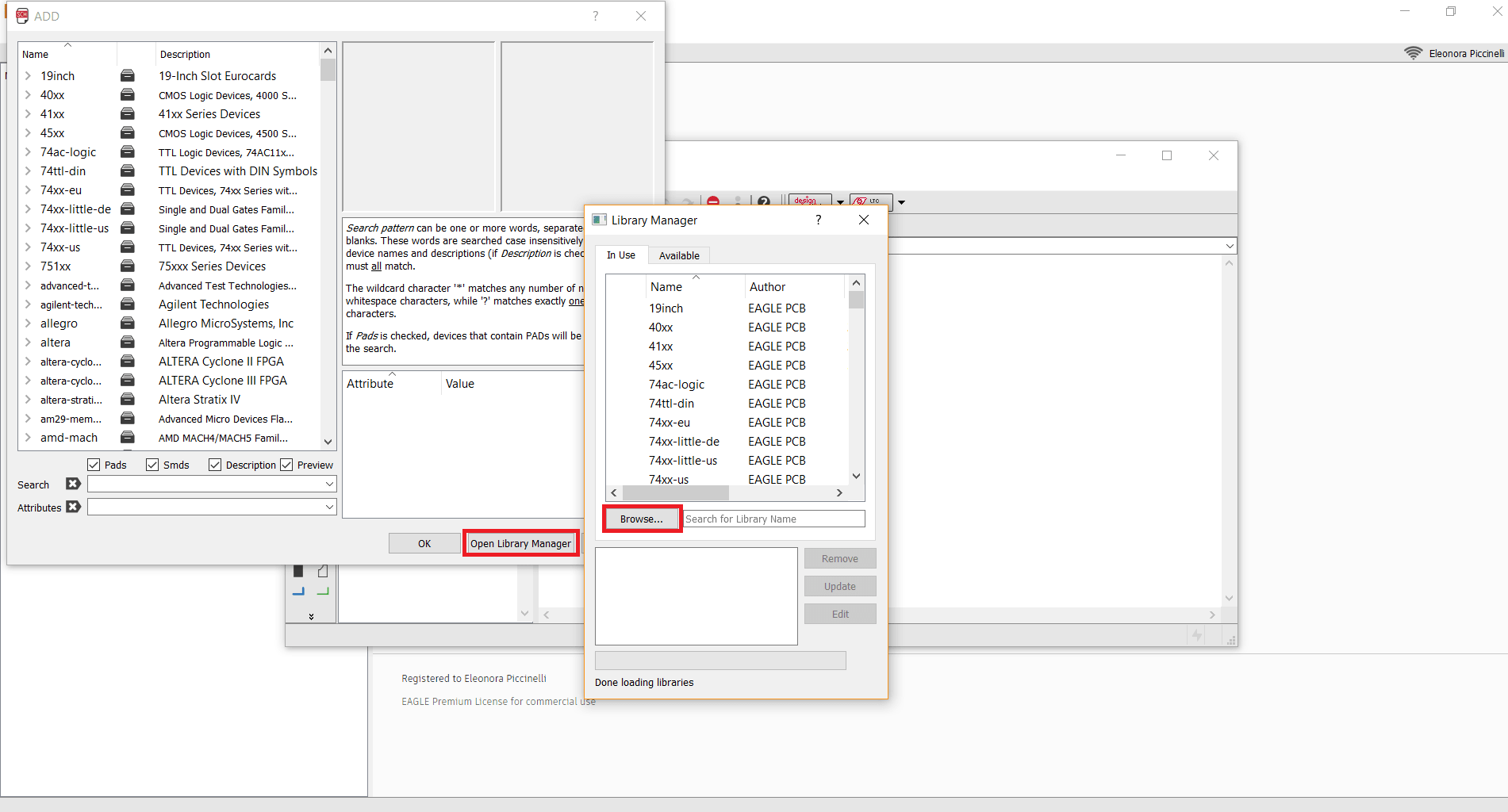Click the Update button
The width and height of the screenshot is (1508, 812).
coord(840,586)
